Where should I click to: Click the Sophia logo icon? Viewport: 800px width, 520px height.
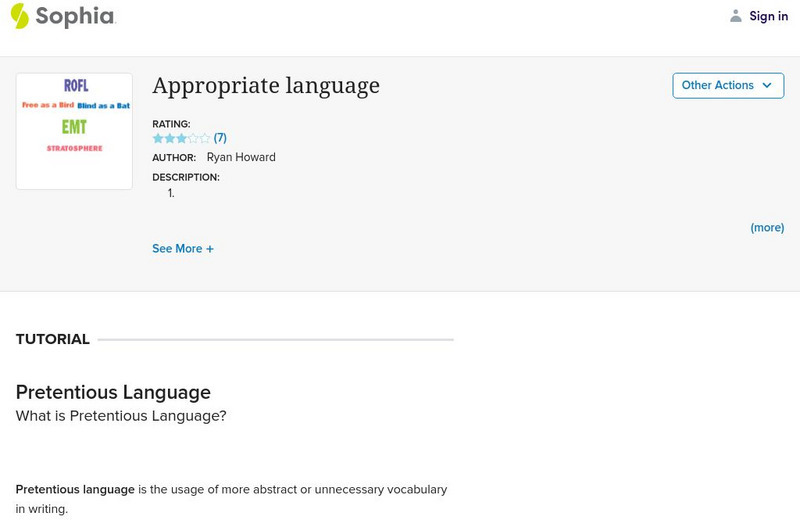(x=19, y=16)
